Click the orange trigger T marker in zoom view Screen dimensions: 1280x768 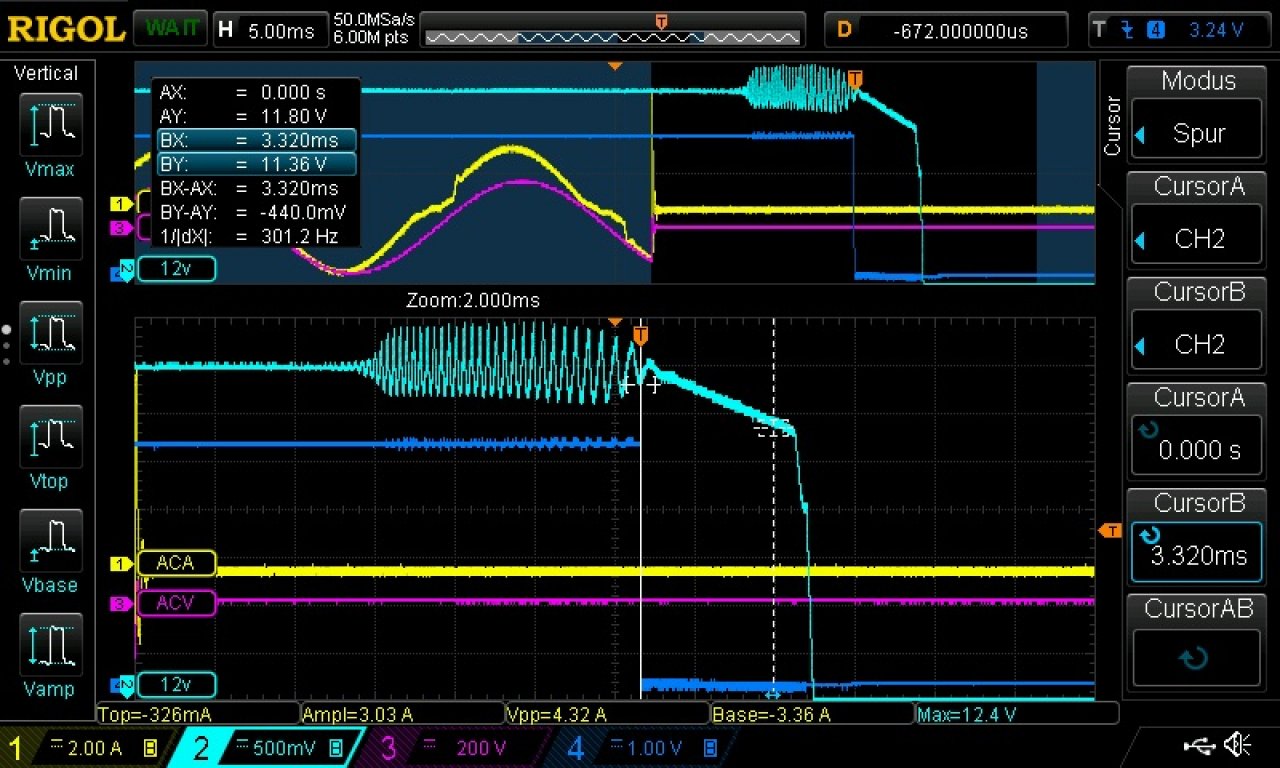641,336
